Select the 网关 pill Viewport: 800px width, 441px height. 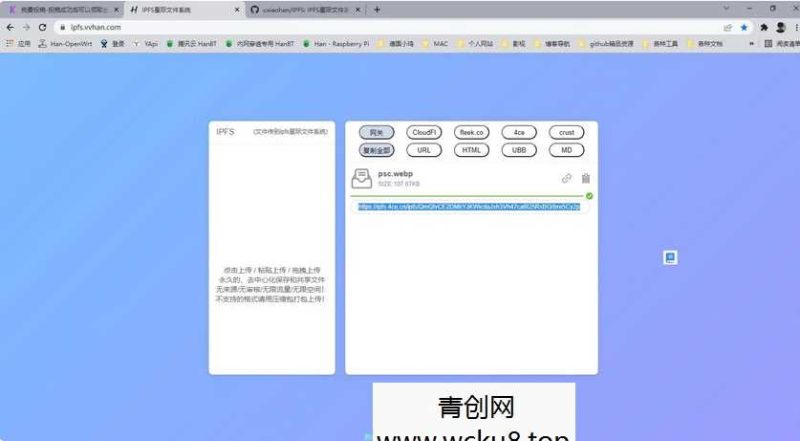click(x=377, y=133)
